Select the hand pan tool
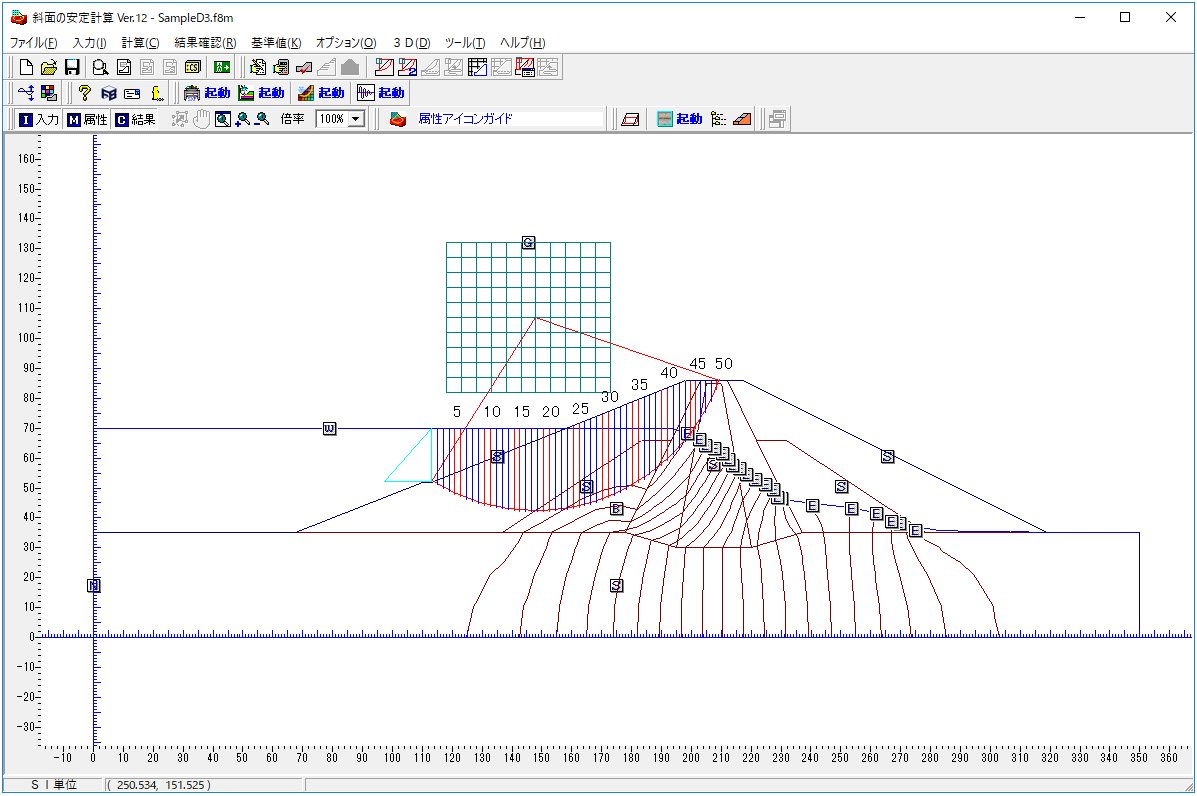 201,119
